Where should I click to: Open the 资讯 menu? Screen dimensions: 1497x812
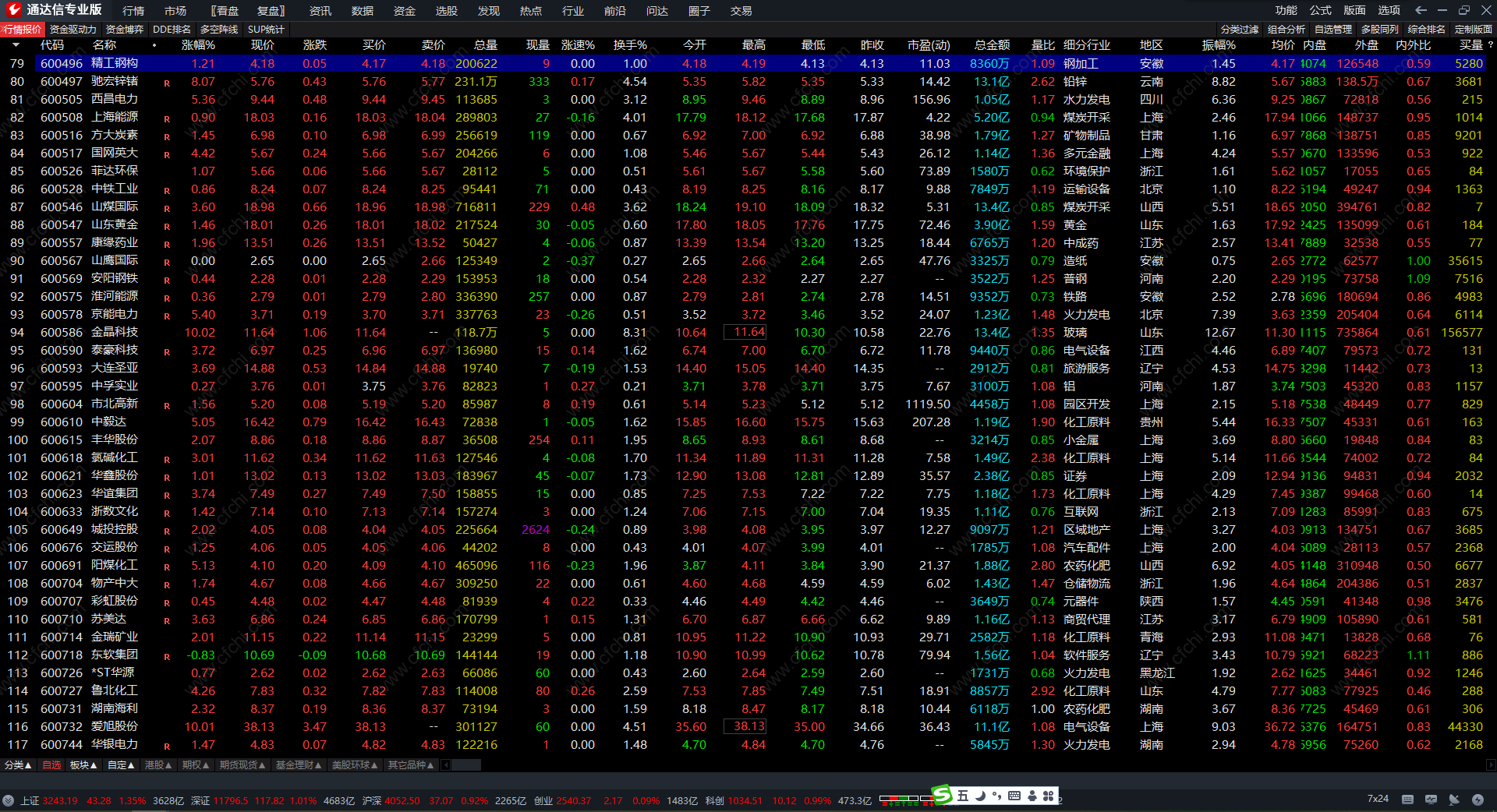point(320,11)
